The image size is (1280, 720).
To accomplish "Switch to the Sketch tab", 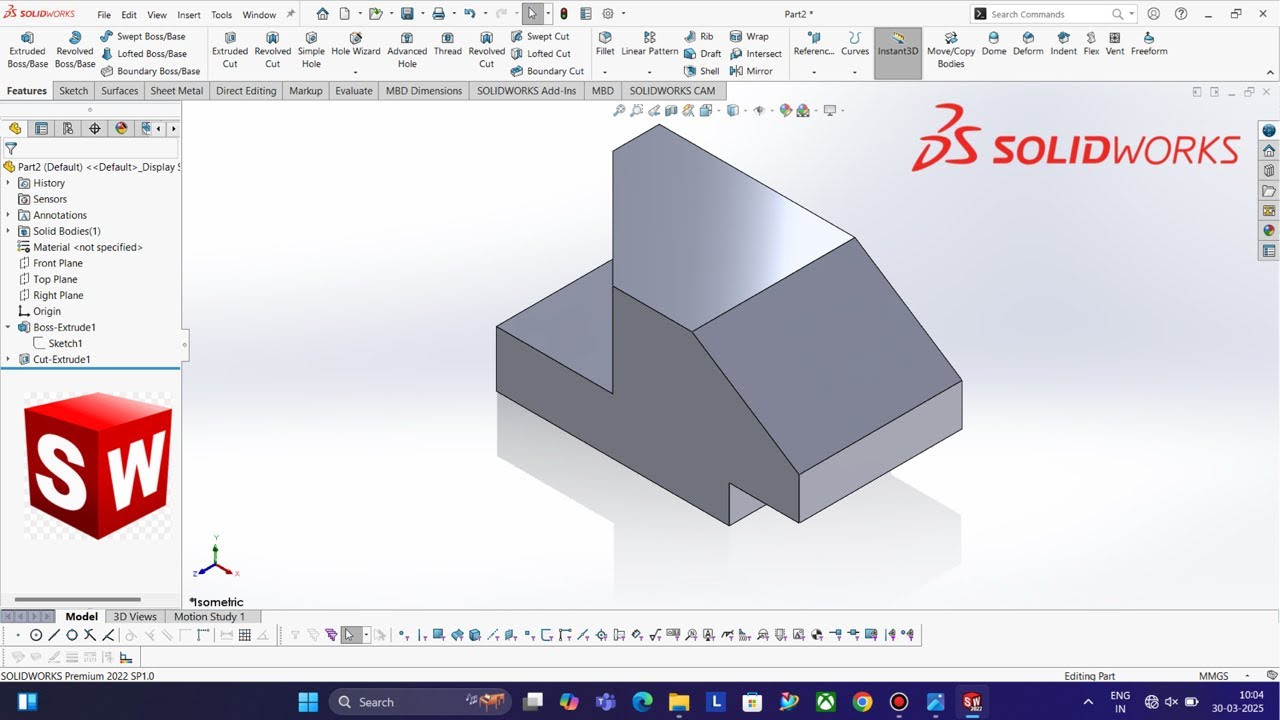I will (x=74, y=91).
